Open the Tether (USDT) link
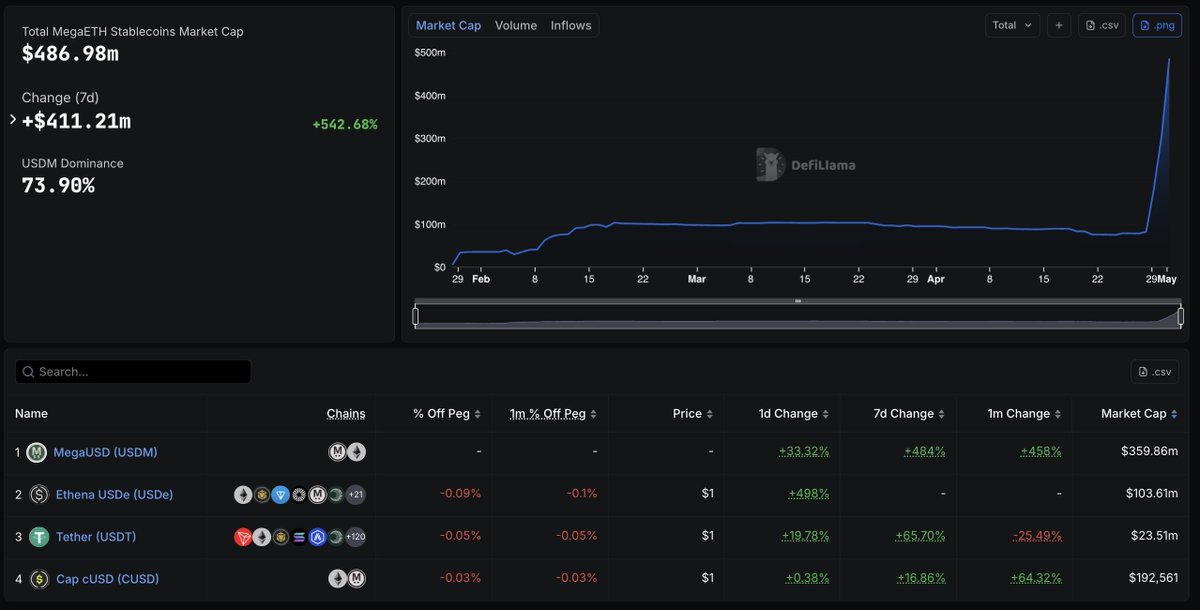The height and width of the screenshot is (610, 1200). 95,537
